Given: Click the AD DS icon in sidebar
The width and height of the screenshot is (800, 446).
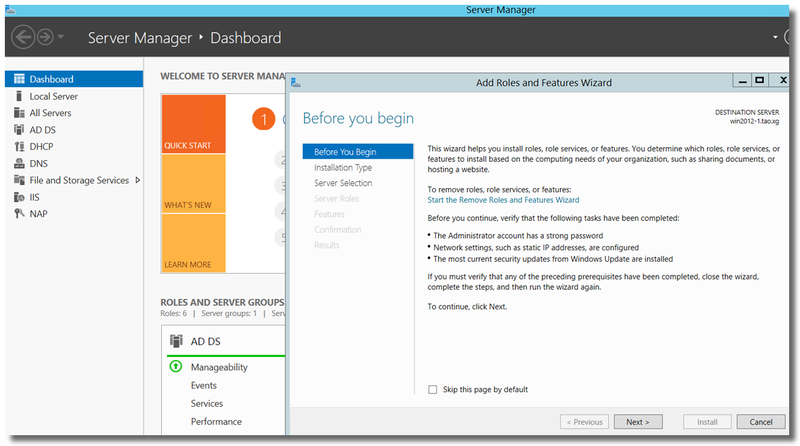Looking at the screenshot, I should click(19, 130).
